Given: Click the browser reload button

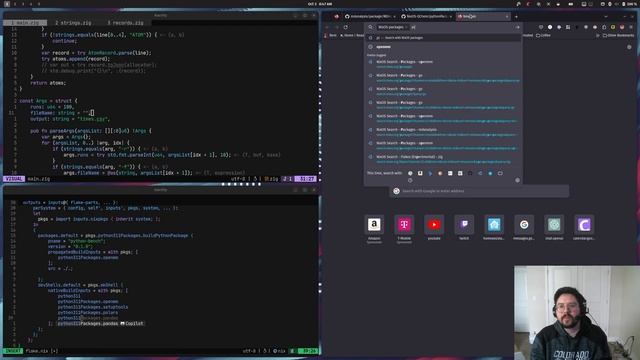Looking at the screenshot, I should tap(345, 27).
